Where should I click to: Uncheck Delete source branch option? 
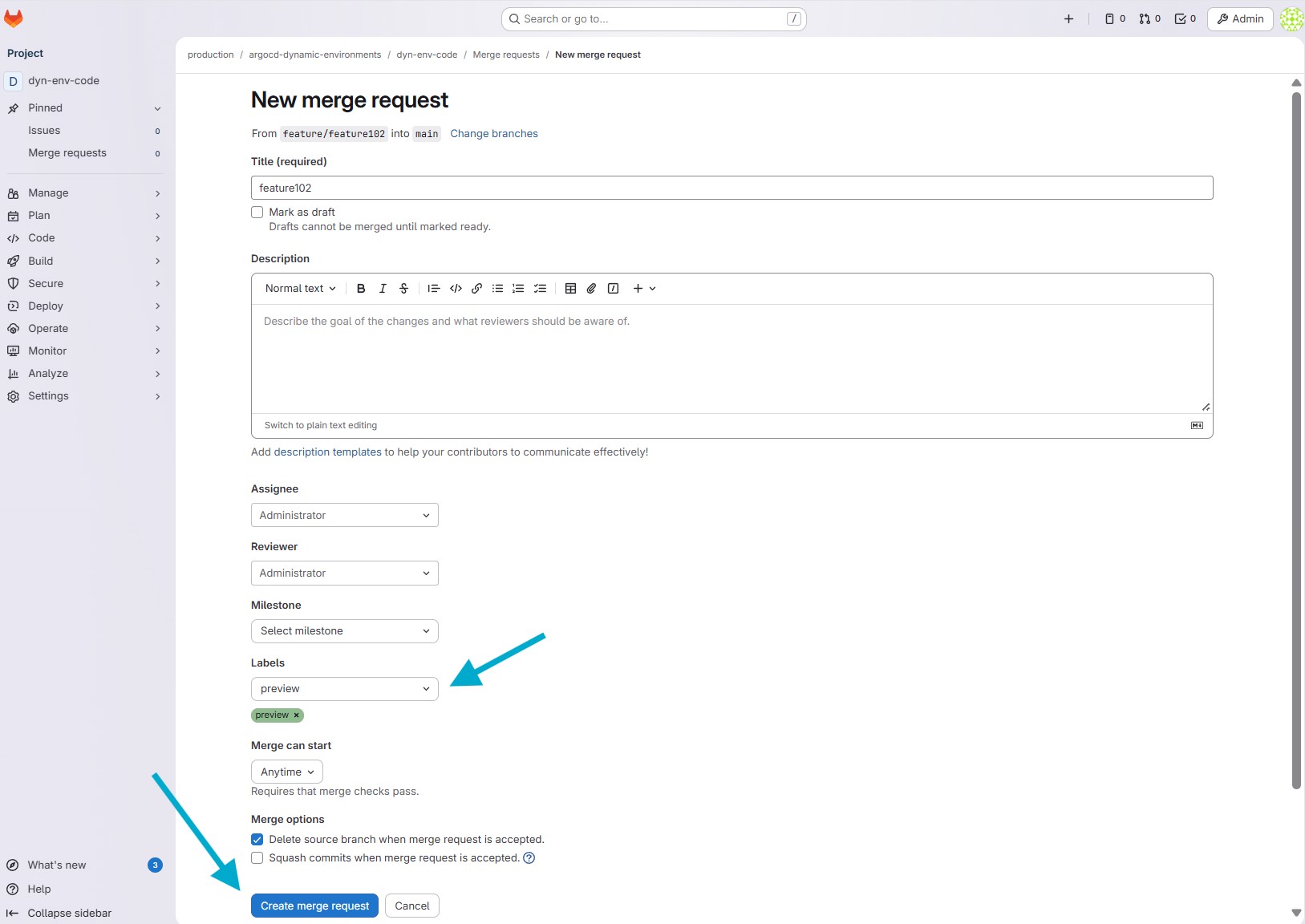[257, 840]
